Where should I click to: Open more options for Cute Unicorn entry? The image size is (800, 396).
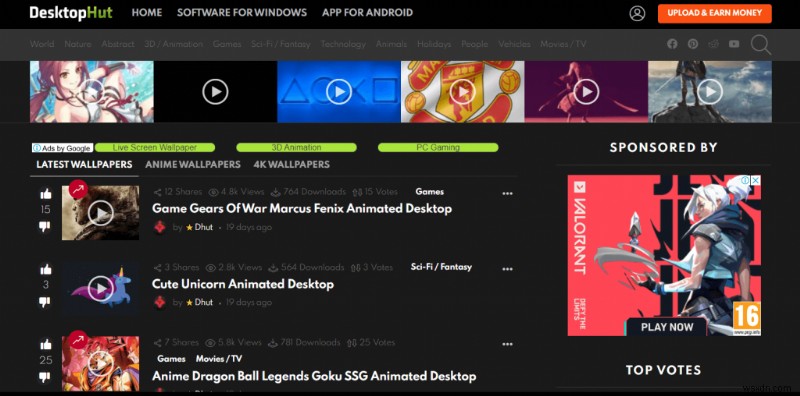(507, 269)
